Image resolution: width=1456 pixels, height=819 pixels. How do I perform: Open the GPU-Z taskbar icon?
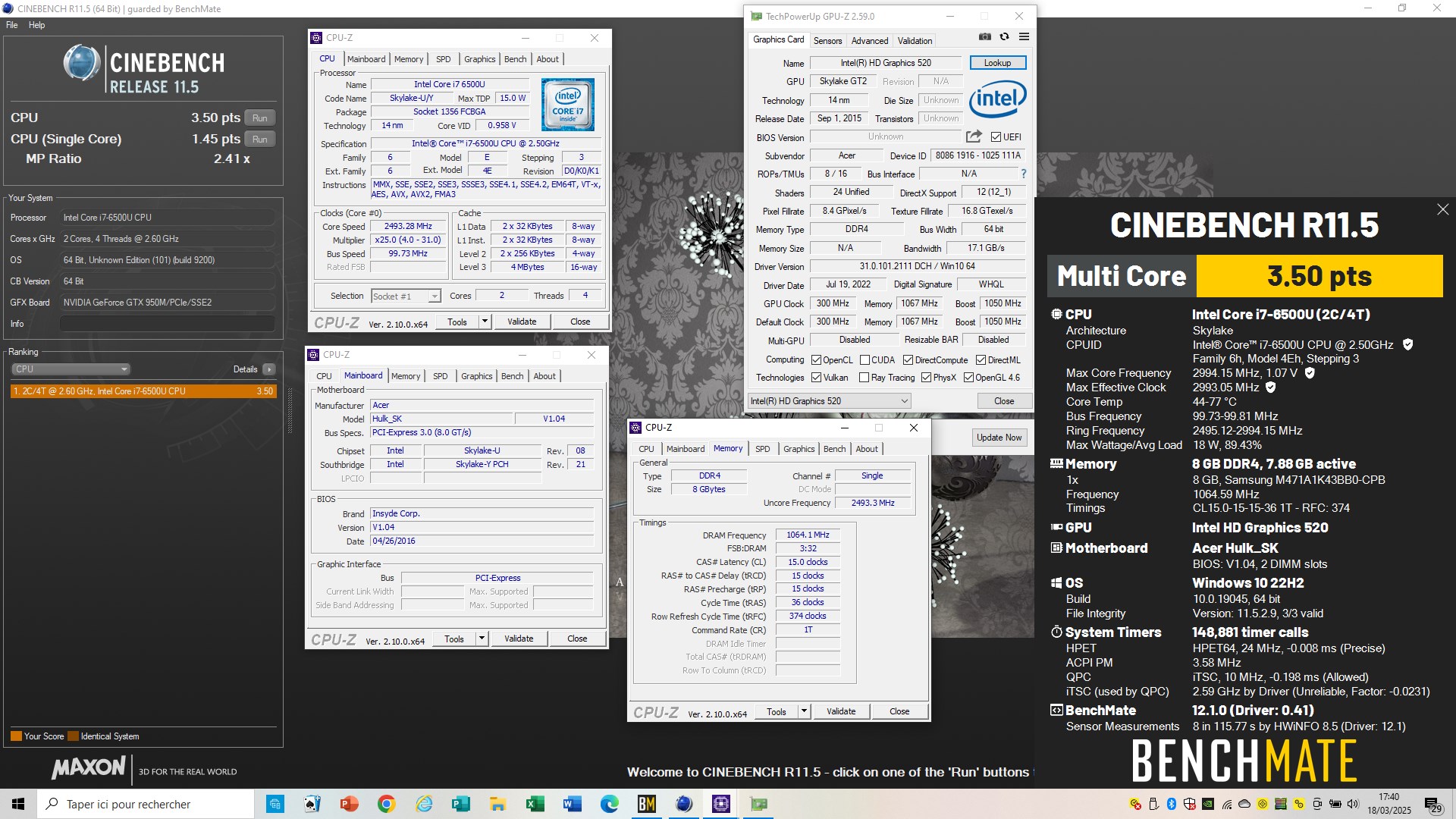tap(758, 804)
